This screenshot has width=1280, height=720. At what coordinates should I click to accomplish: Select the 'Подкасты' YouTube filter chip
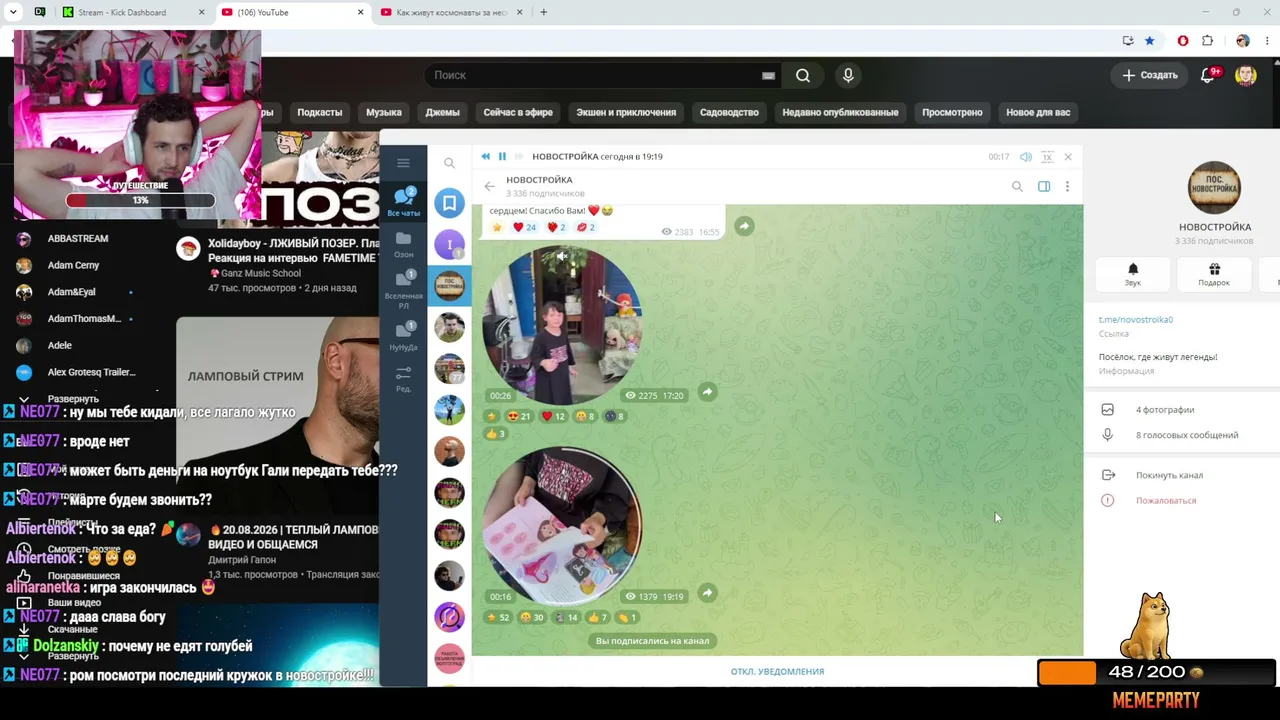click(x=319, y=112)
